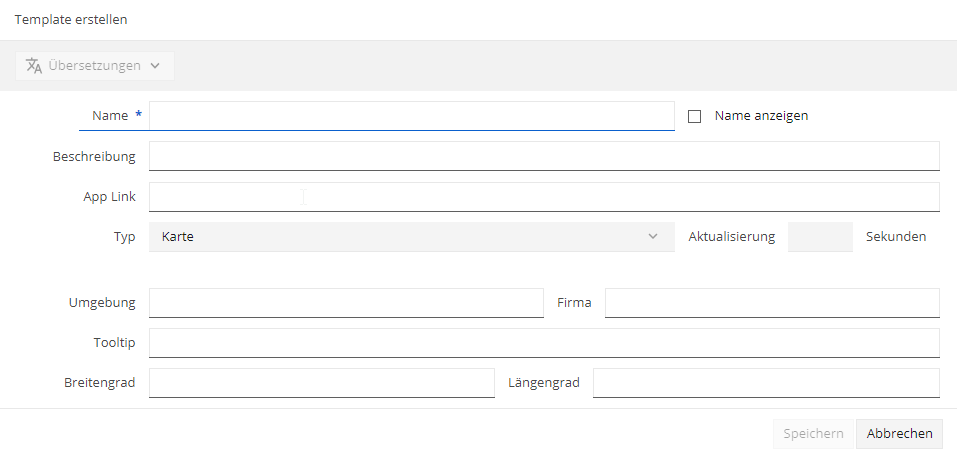Click the Aktualisierung seconds field
The width and height of the screenshot is (957, 456).
click(820, 237)
